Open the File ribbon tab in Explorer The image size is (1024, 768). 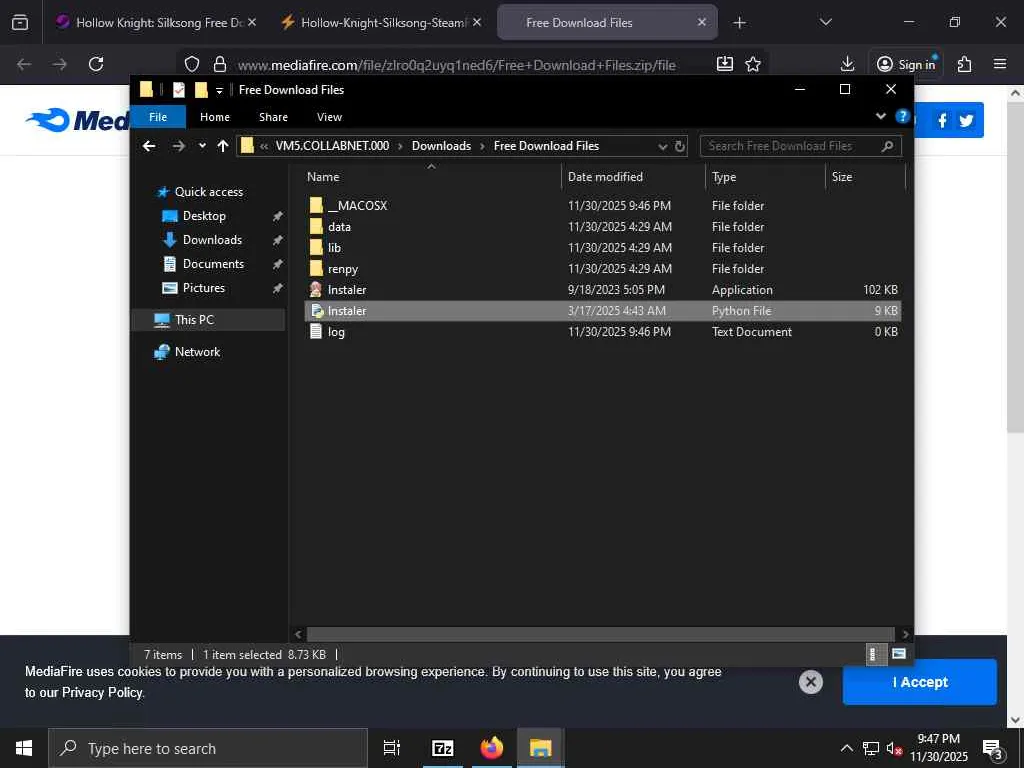(x=158, y=117)
